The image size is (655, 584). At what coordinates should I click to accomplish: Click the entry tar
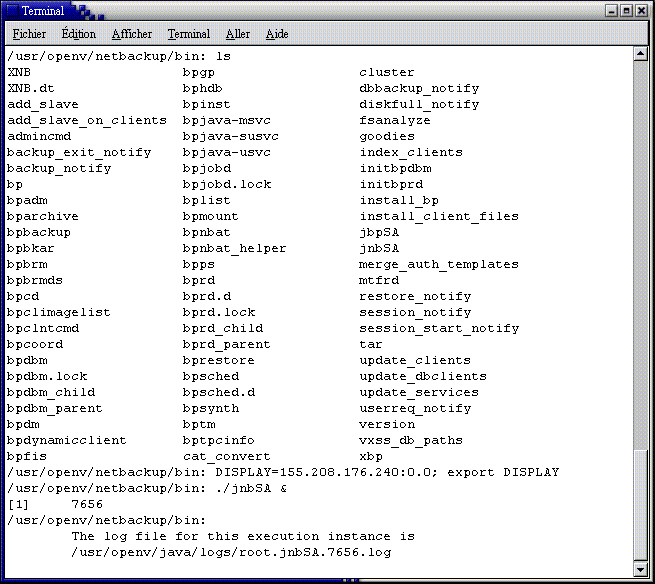click(371, 345)
